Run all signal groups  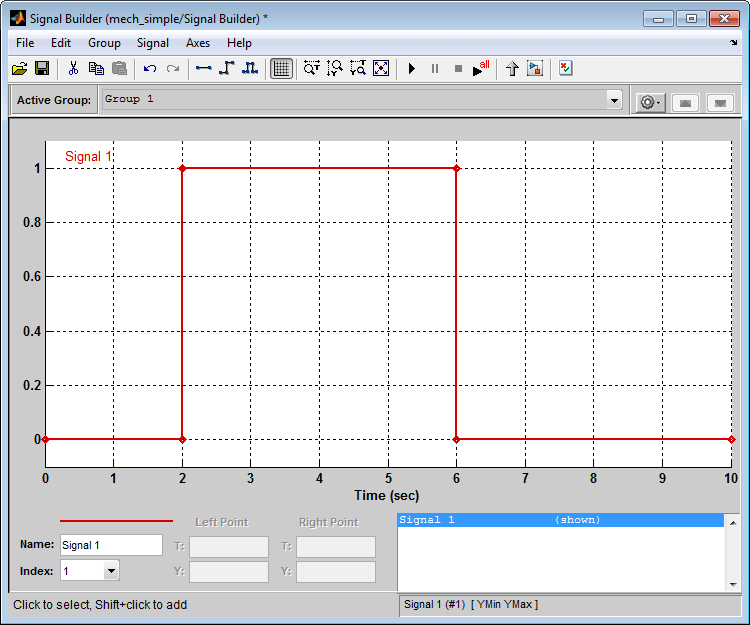pos(481,69)
